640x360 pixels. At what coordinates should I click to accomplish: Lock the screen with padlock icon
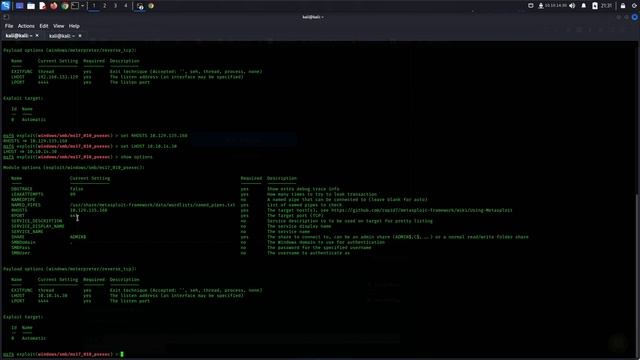pyautogui.click(x=623, y=6)
